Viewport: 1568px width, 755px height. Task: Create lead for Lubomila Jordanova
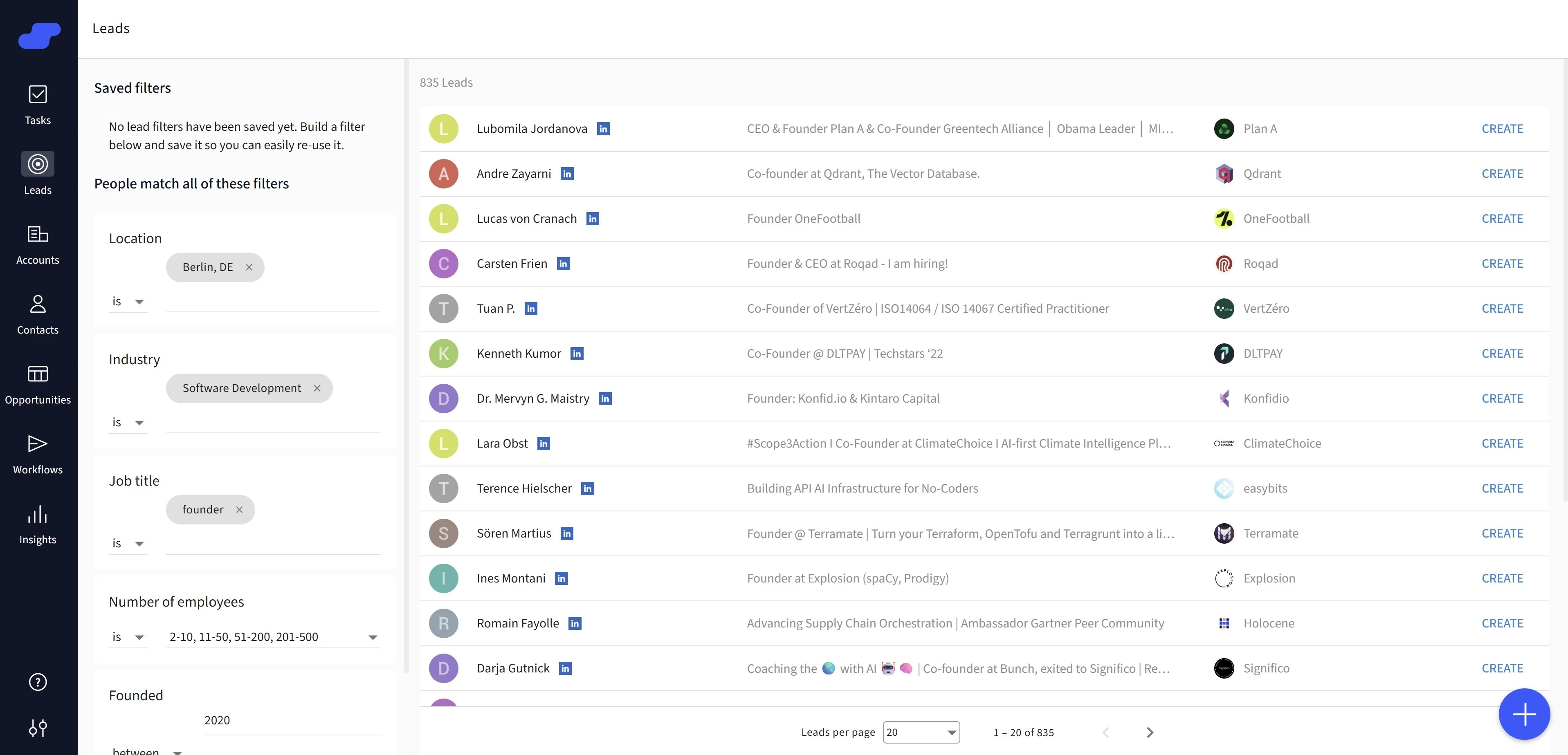click(1502, 129)
